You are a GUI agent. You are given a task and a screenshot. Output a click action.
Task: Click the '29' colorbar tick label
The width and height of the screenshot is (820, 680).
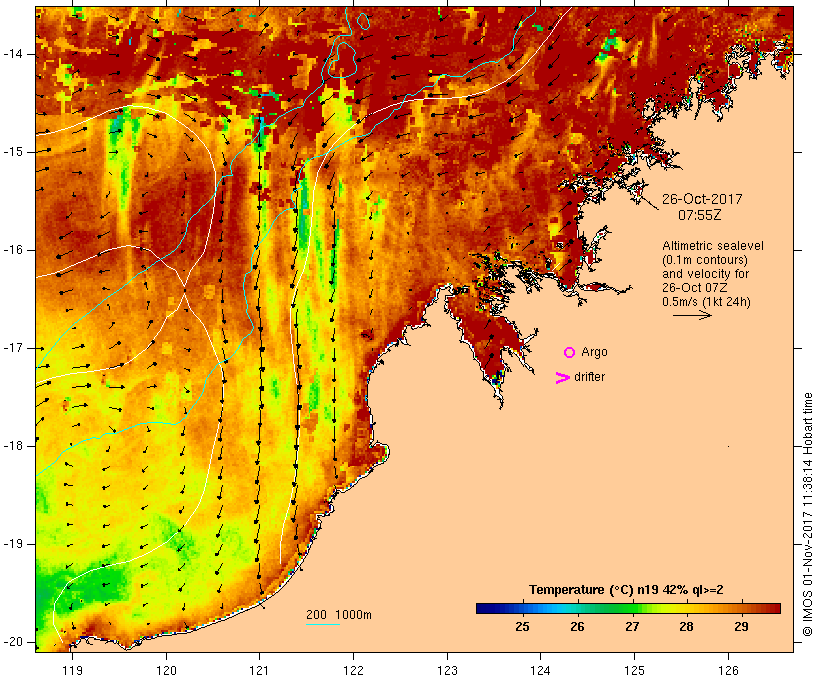click(741, 627)
